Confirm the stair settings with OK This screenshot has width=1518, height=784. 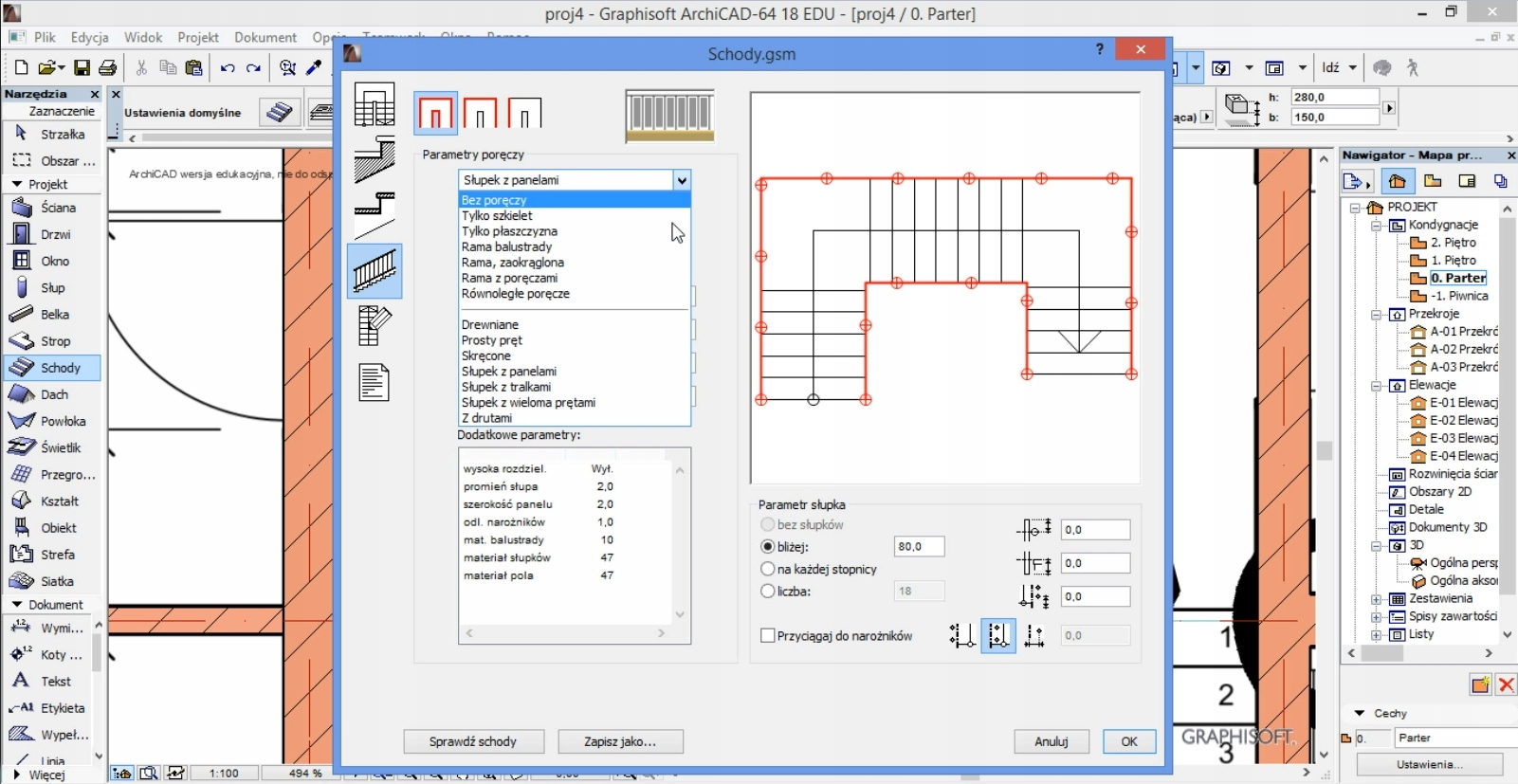(1129, 741)
